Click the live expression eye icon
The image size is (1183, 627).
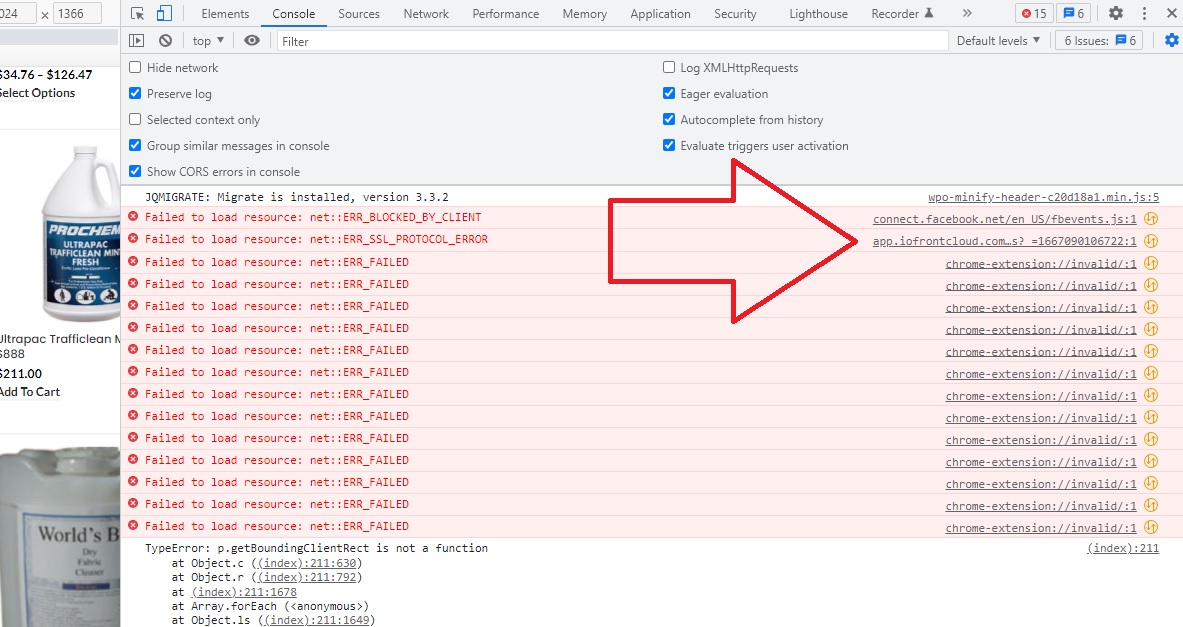click(x=252, y=41)
